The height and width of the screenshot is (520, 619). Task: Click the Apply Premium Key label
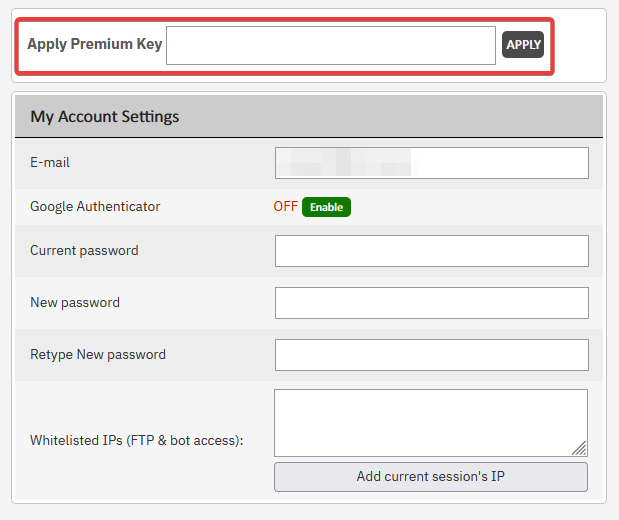click(94, 44)
